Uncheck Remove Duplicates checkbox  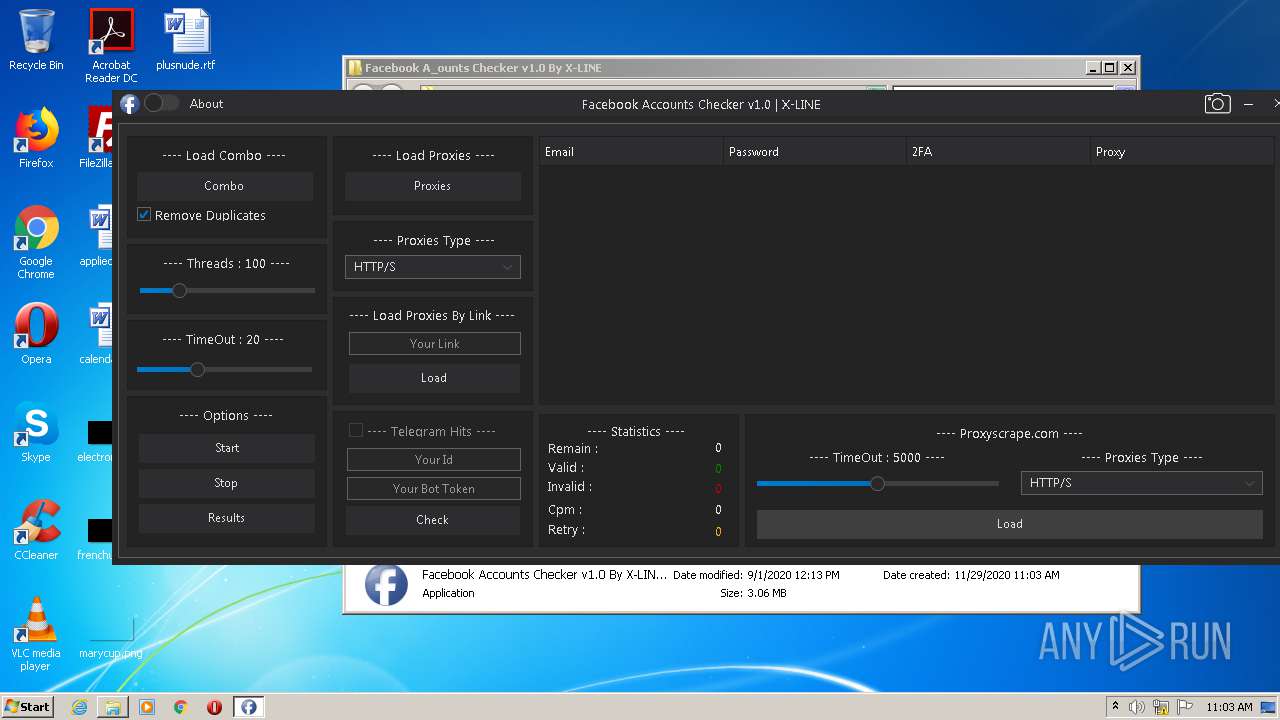[144, 215]
